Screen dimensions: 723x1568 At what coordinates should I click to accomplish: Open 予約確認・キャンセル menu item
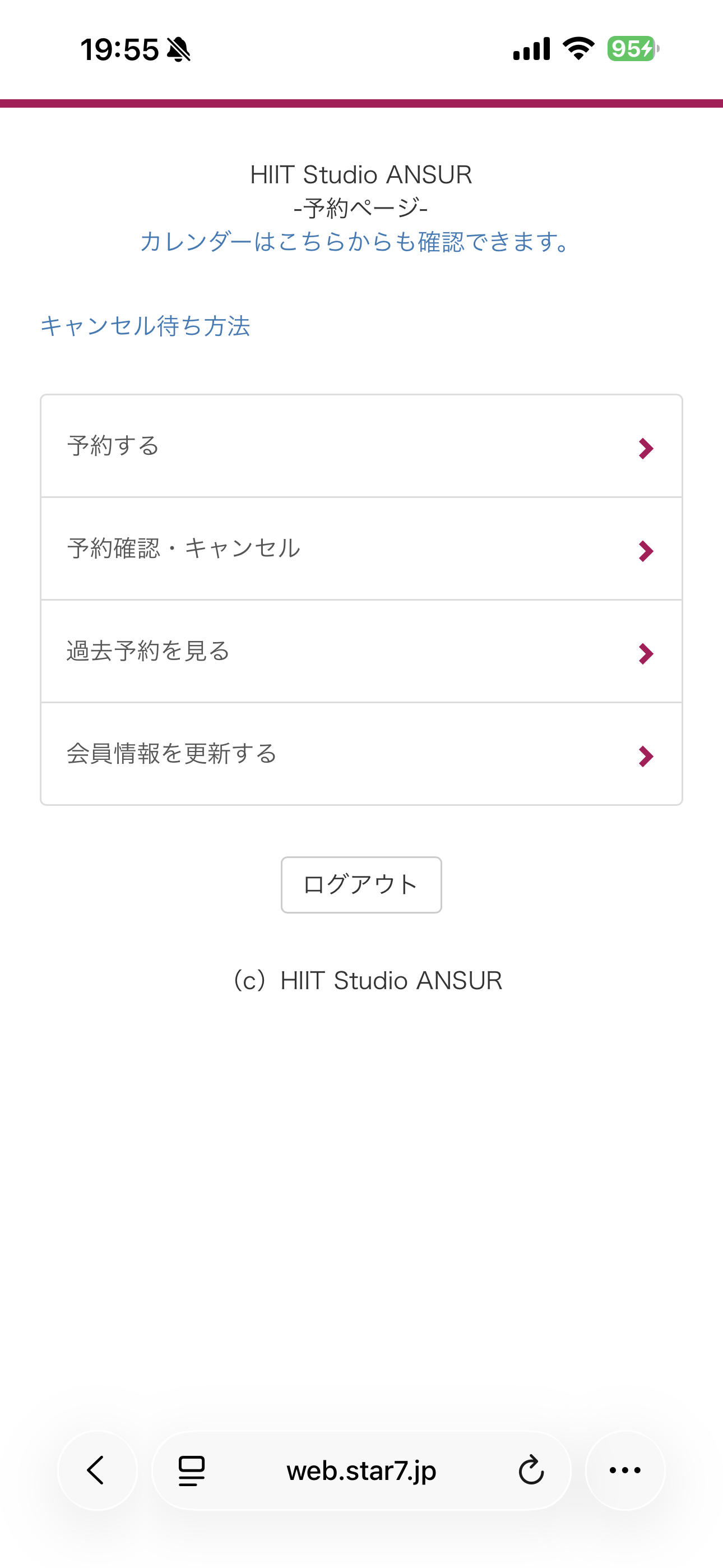[183, 548]
